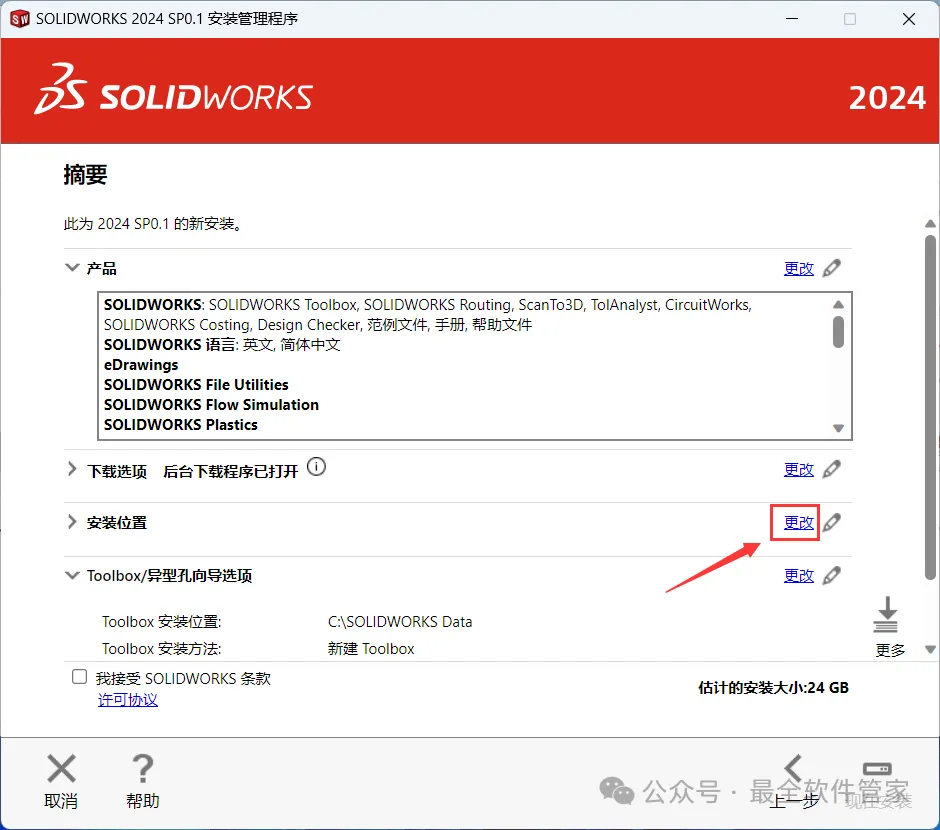
Task: Click the pencil icon beside 产品 更改
Action: coord(831,268)
